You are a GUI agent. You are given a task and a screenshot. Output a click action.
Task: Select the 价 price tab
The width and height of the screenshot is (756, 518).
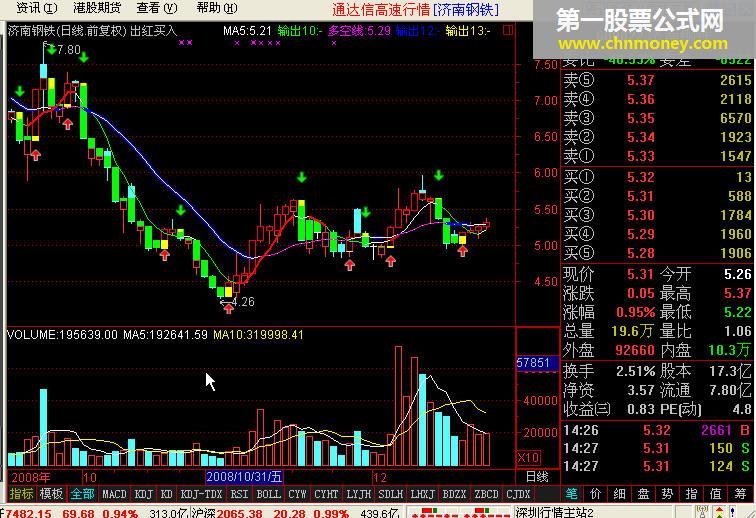pyautogui.click(x=595, y=494)
